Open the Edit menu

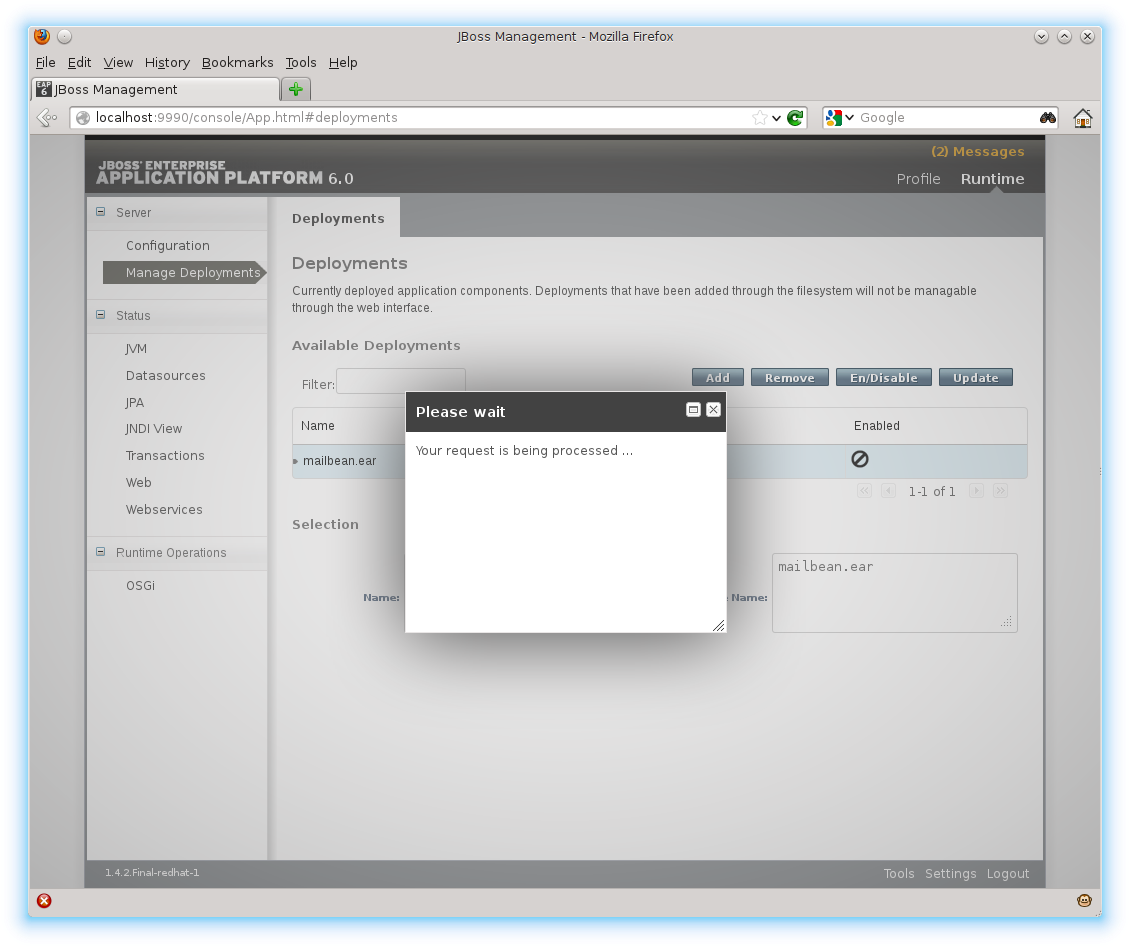pyautogui.click(x=79, y=63)
